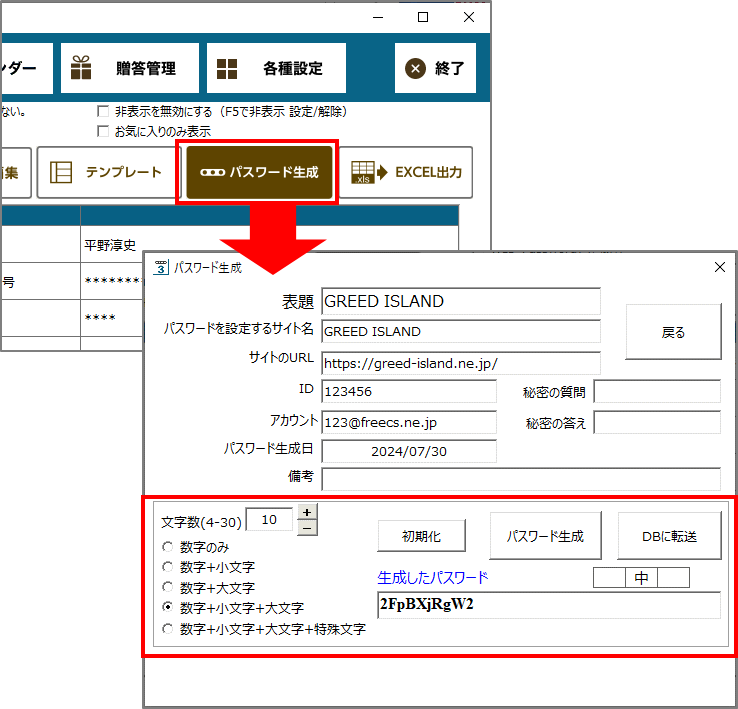Click the EXCEL出力 button
Screen dimensions: 738x709
[x=406, y=172]
